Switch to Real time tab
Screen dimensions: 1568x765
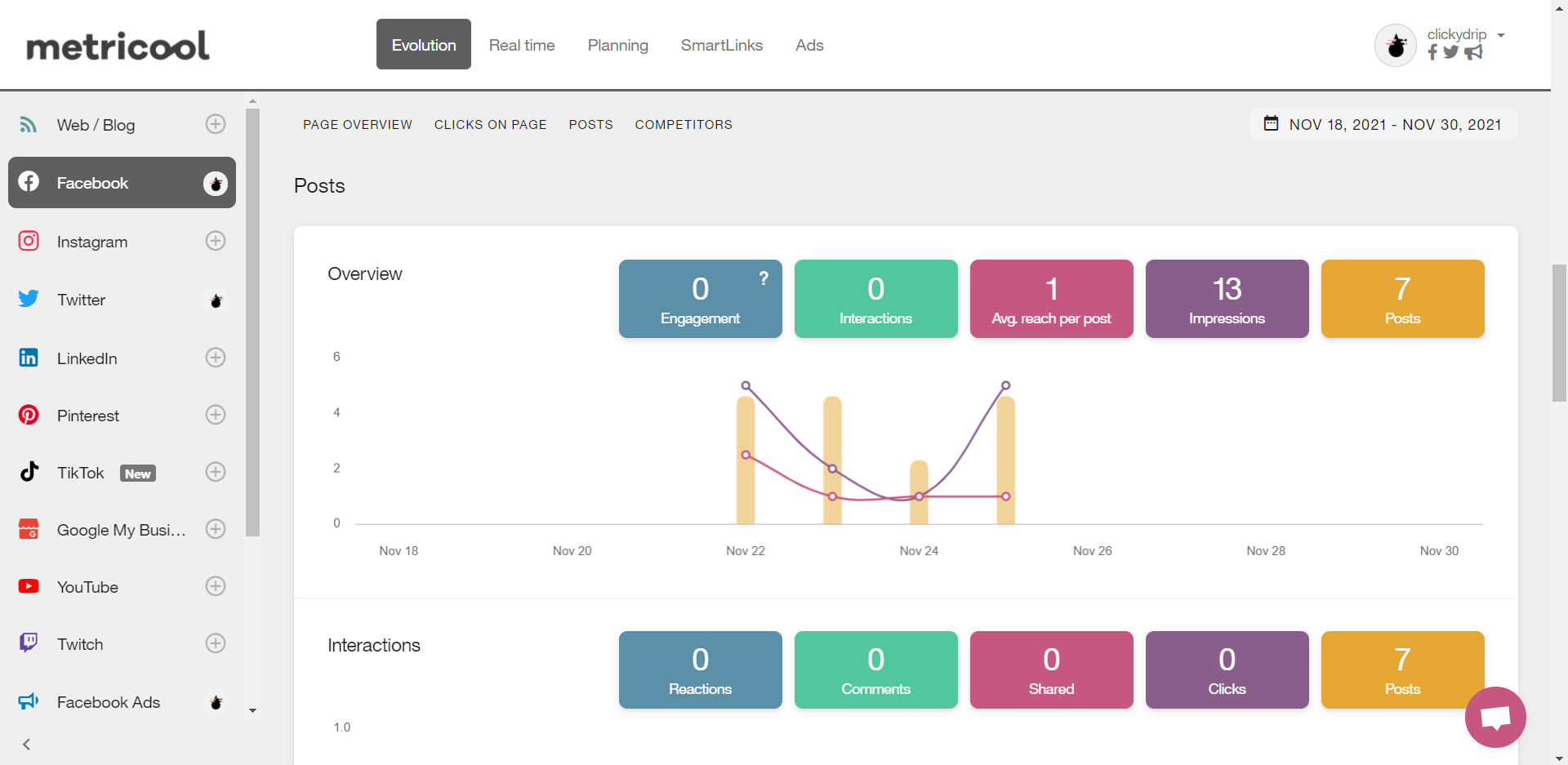tap(522, 45)
